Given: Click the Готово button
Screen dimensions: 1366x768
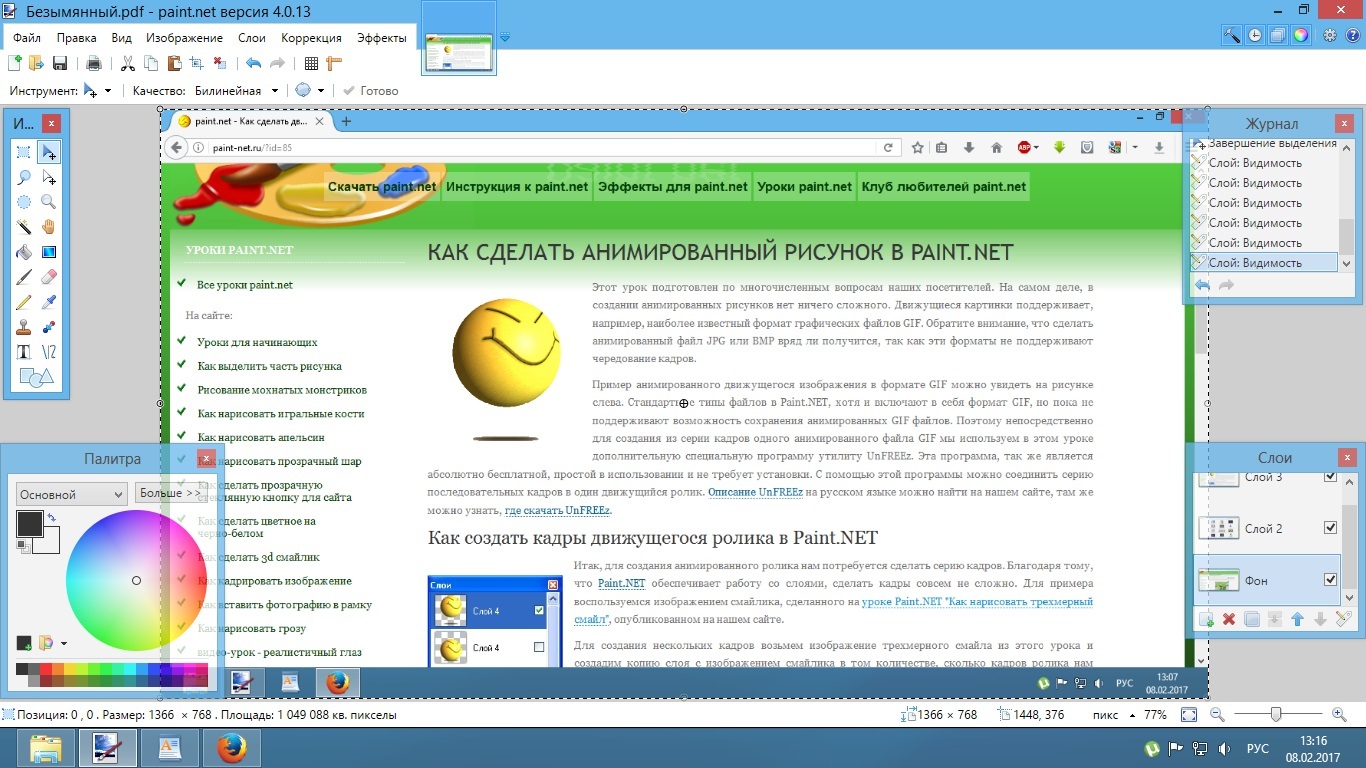Looking at the screenshot, I should tap(370, 91).
